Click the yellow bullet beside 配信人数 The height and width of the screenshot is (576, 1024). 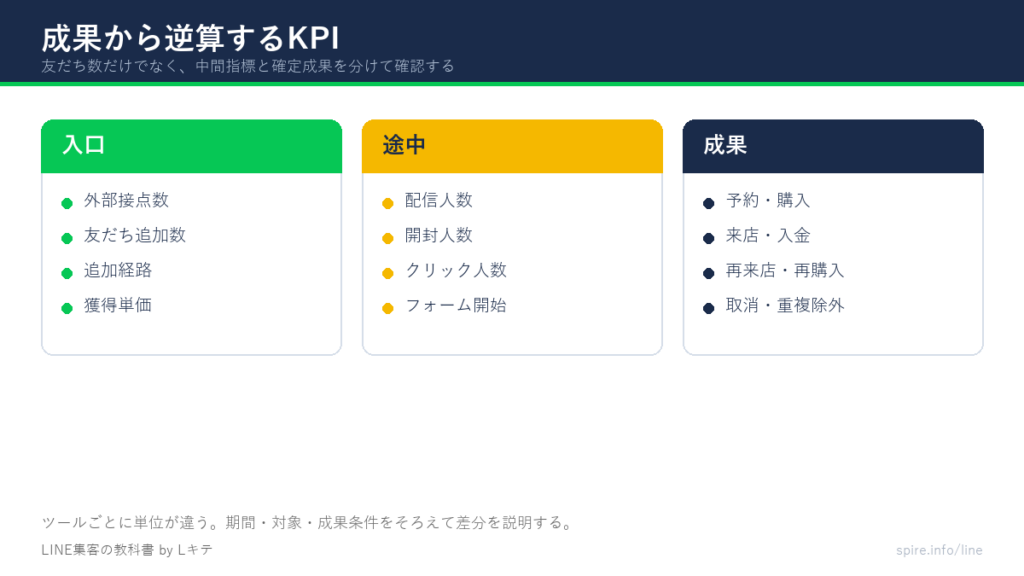388,203
